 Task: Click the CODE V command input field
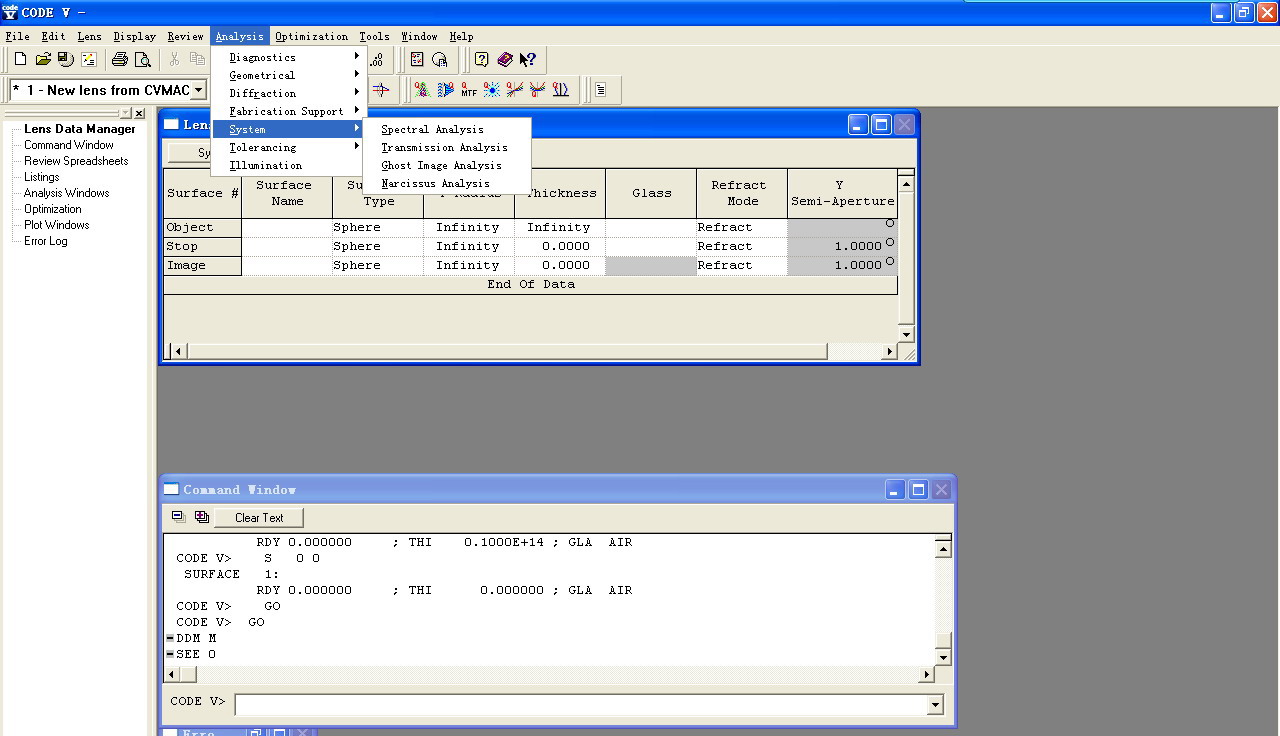(581, 705)
